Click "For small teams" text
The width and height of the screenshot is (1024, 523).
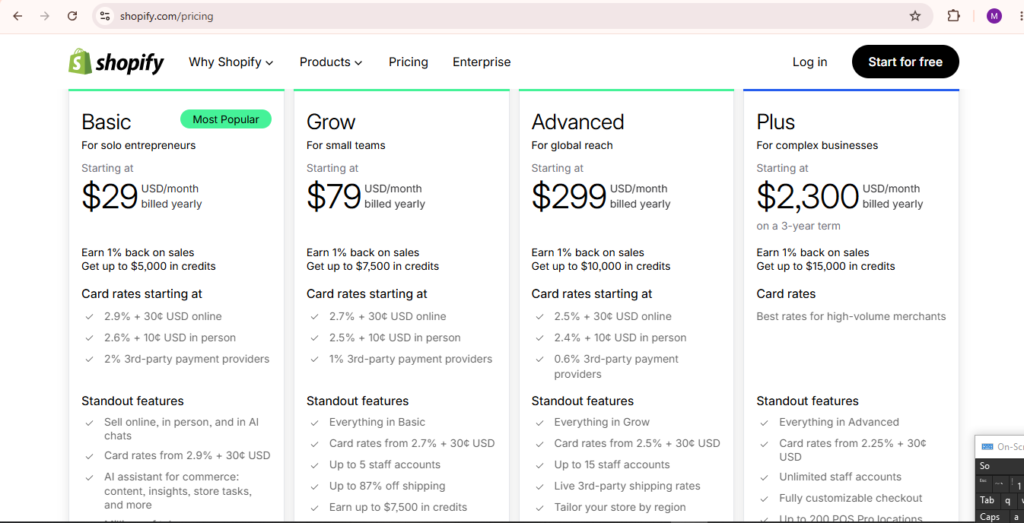click(x=345, y=145)
